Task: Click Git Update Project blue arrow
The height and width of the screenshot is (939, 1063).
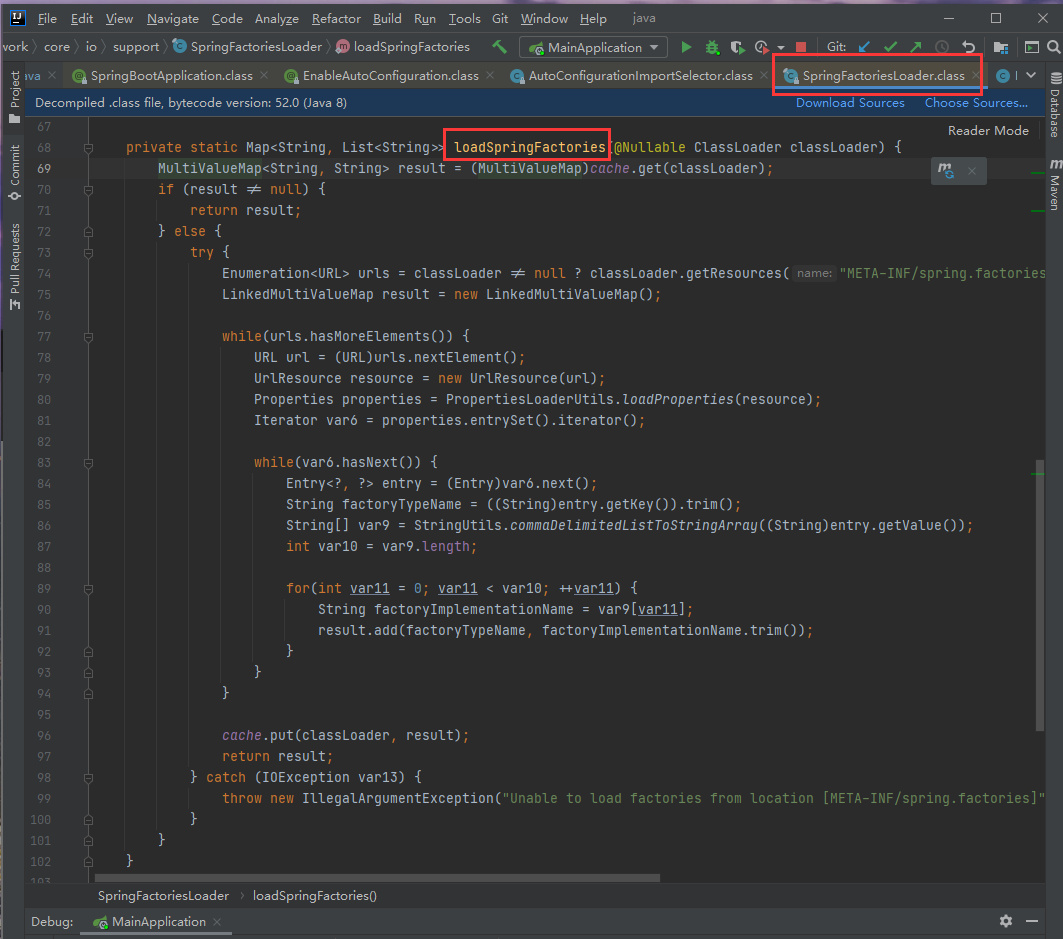Action: click(864, 47)
